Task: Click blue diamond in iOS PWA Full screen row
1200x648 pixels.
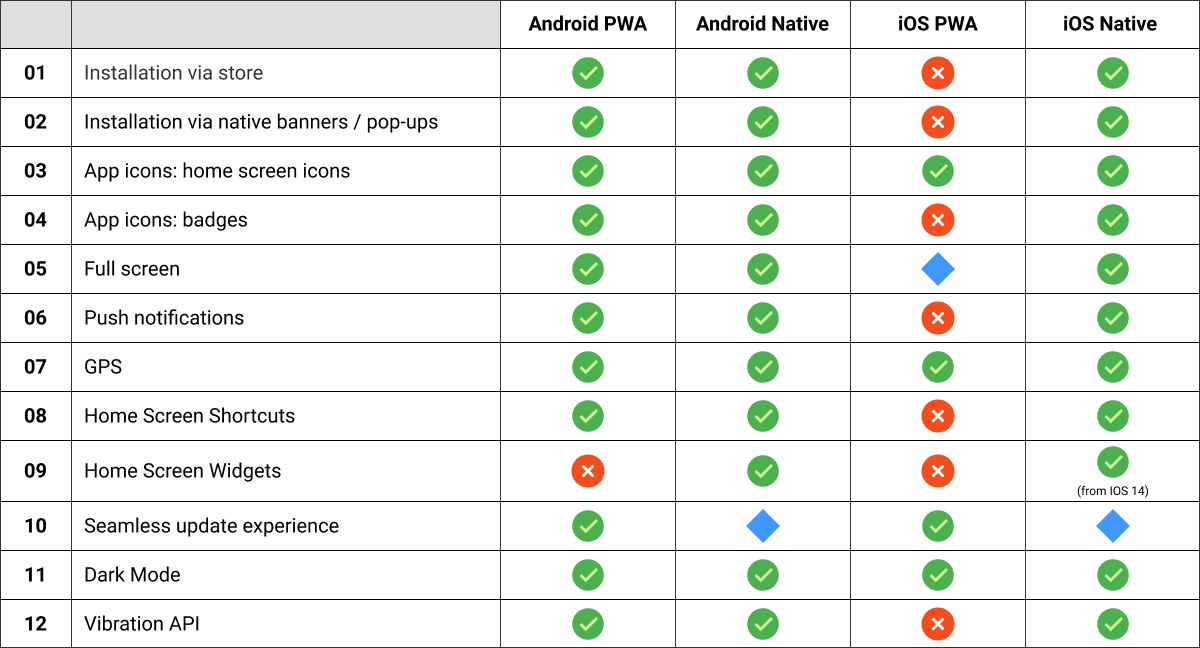Action: (938, 269)
